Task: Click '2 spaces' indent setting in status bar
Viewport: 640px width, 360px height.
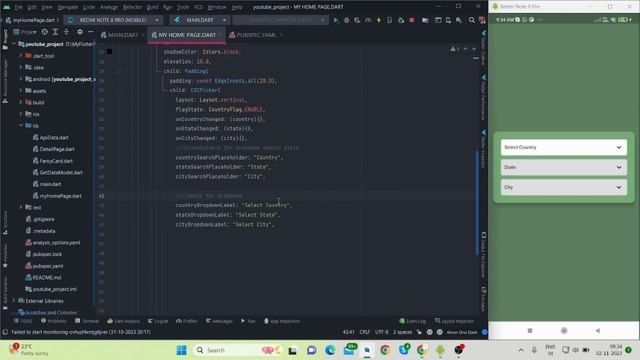Action: pos(402,332)
